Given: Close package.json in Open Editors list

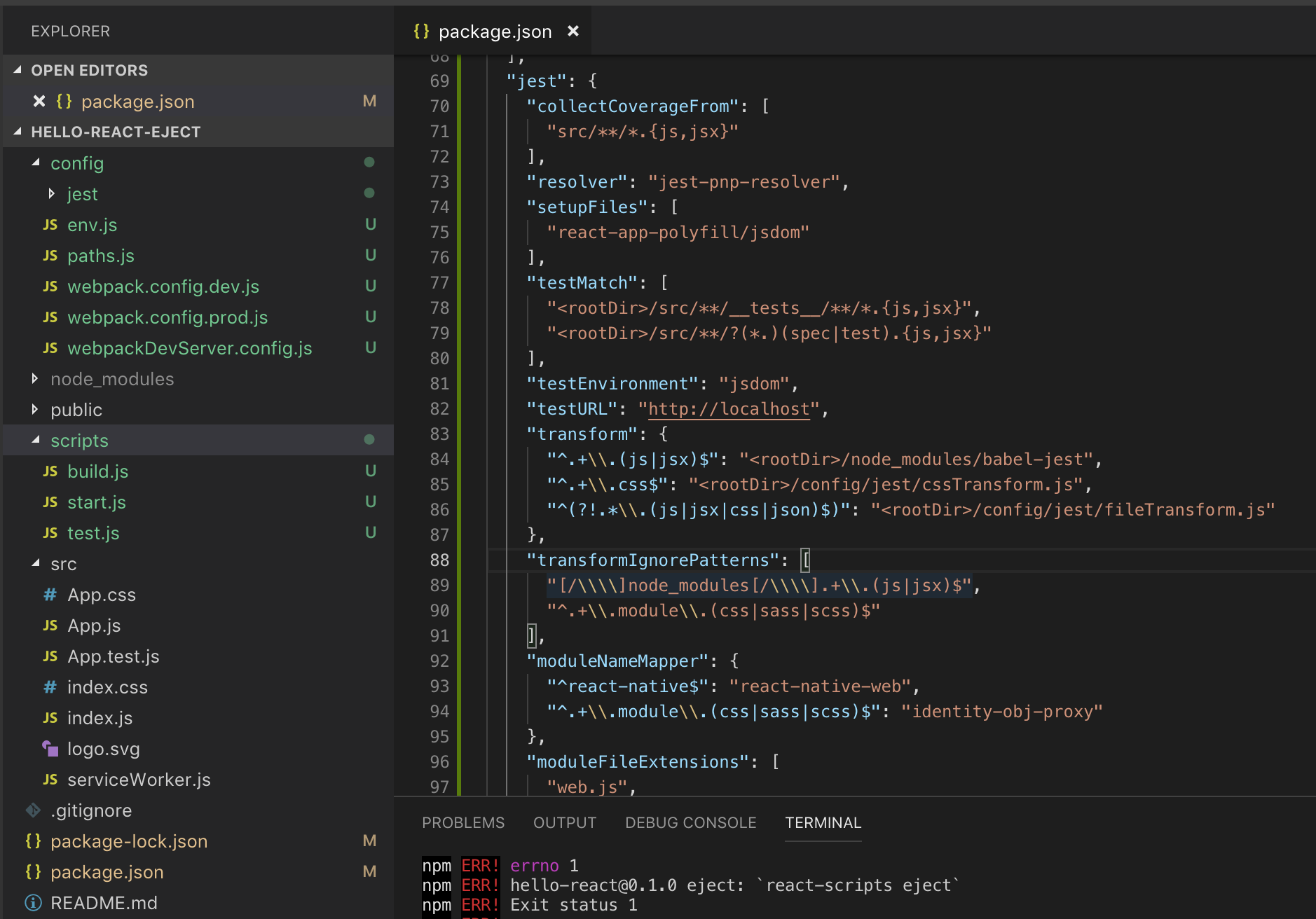Looking at the screenshot, I should (x=39, y=102).
